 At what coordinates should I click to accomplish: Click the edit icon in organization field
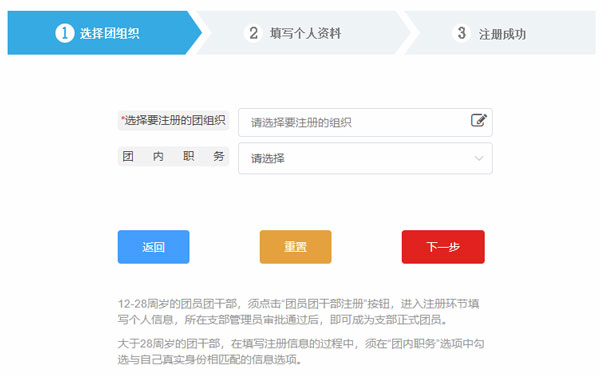pos(479,120)
